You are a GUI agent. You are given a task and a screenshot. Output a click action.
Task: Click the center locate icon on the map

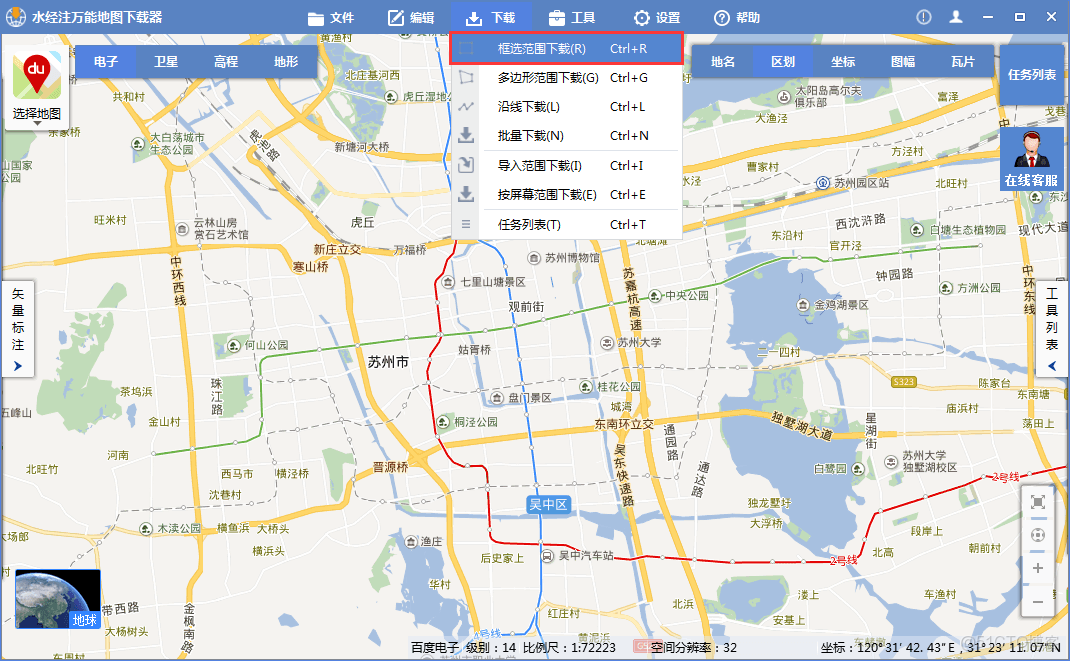(1037, 534)
